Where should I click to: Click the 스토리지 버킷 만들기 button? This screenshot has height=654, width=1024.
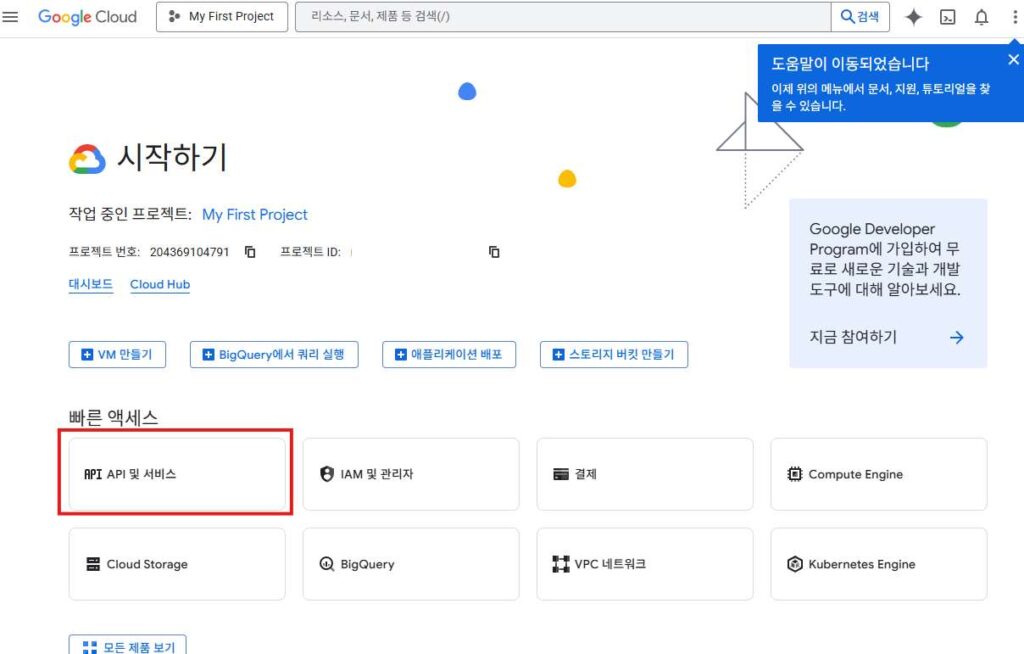click(614, 354)
